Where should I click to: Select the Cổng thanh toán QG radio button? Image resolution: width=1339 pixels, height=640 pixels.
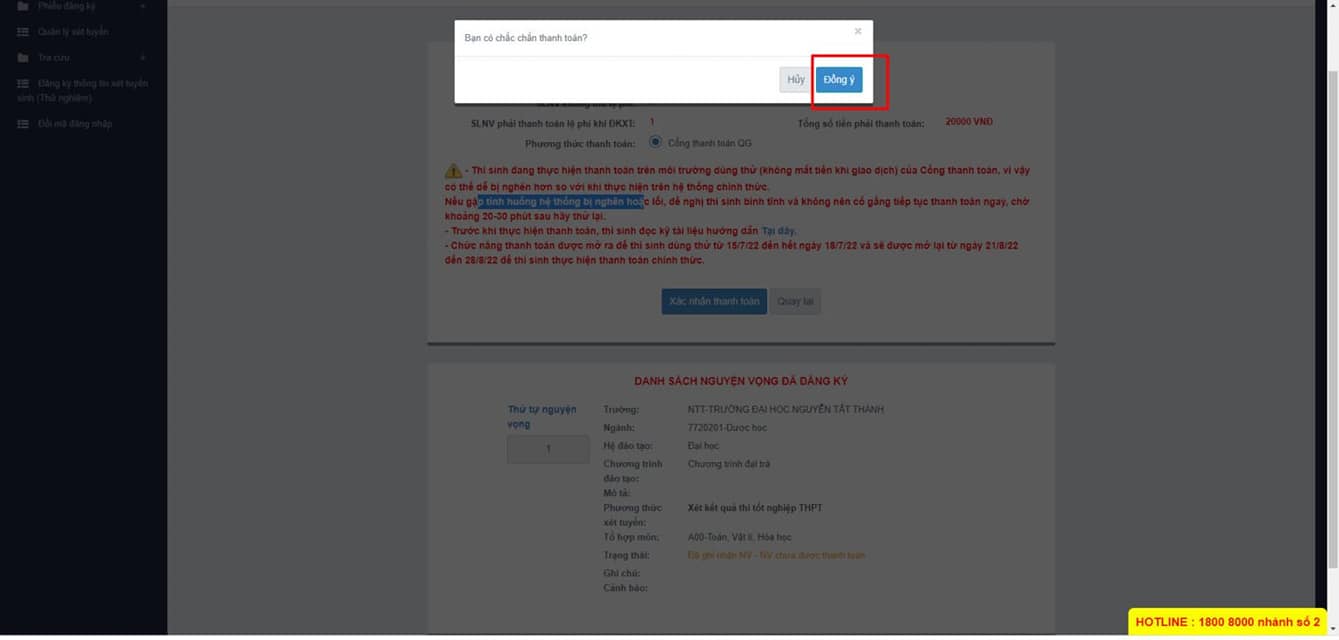coord(655,142)
